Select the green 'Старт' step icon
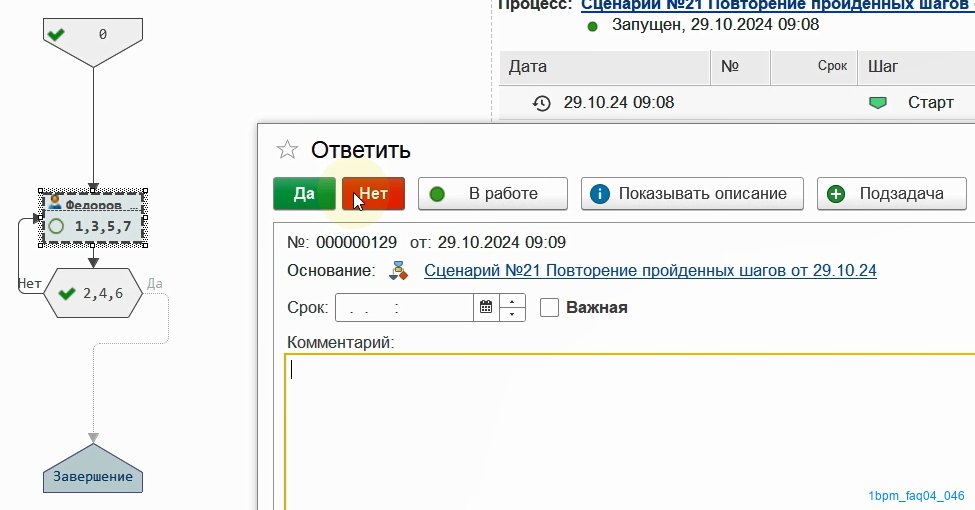Viewport: 975px width, 510px height. (877, 103)
